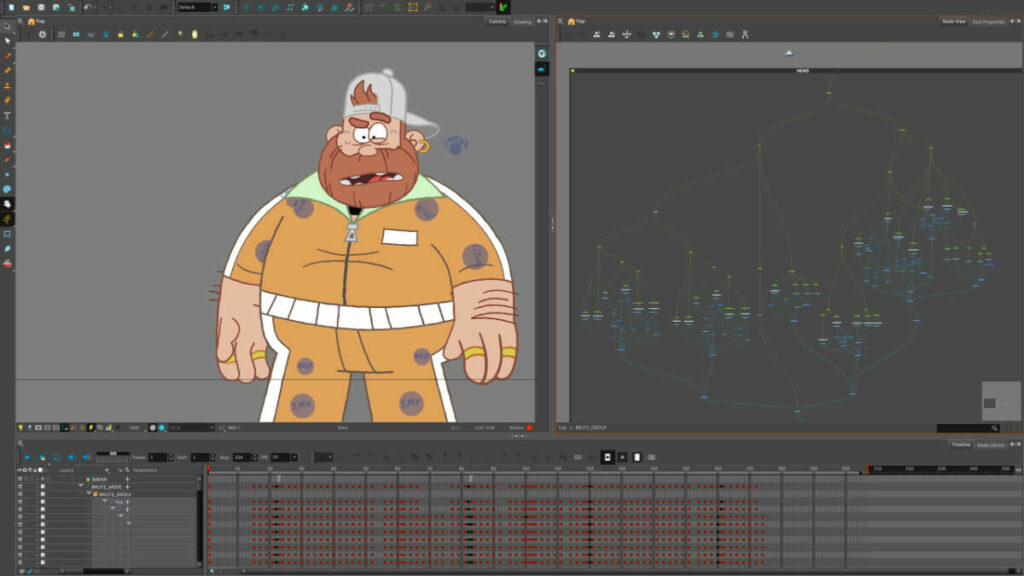Click the green icon at top toolbar end
This screenshot has width=1024, height=576.
point(504,7)
